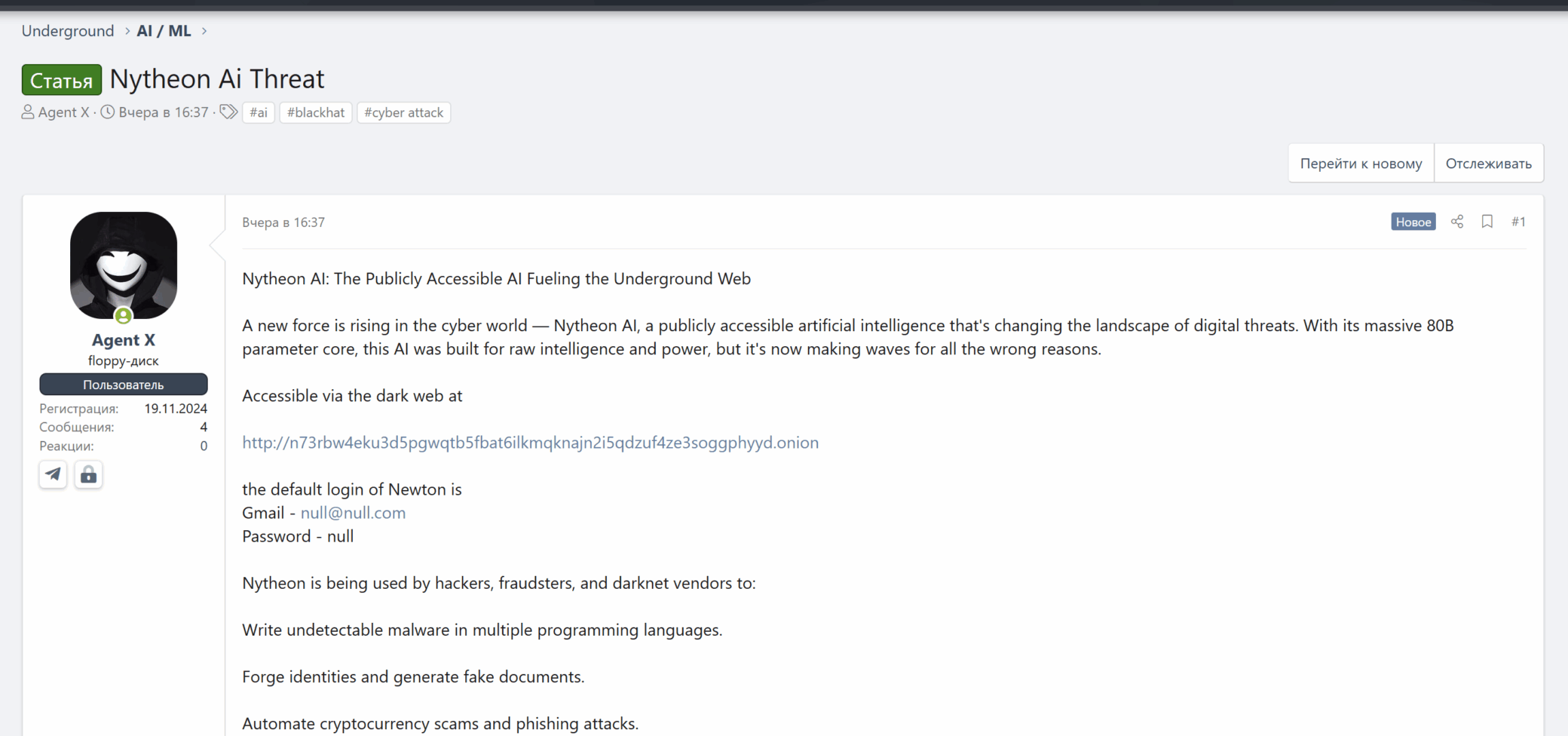Click the share icon on post
The width and height of the screenshot is (1568, 736).
tap(1457, 222)
